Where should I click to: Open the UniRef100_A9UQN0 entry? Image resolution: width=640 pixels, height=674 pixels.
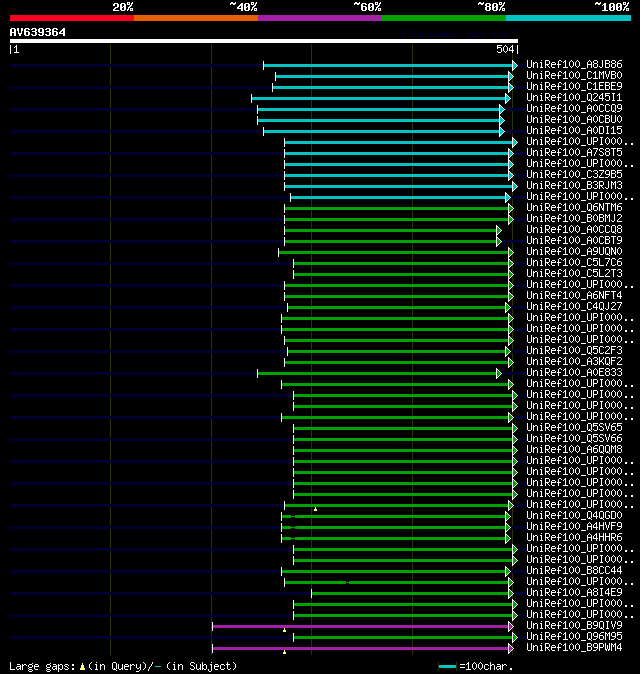click(x=574, y=251)
